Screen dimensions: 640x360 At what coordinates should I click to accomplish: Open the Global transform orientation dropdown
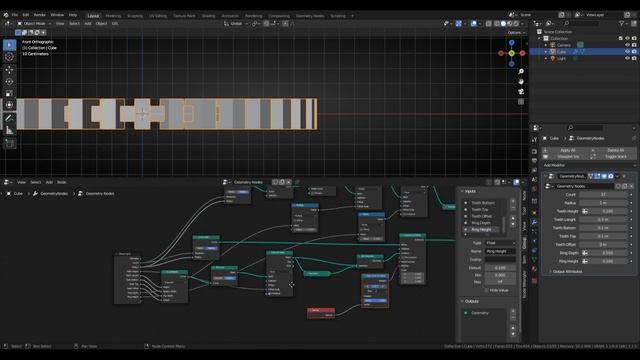click(x=236, y=24)
